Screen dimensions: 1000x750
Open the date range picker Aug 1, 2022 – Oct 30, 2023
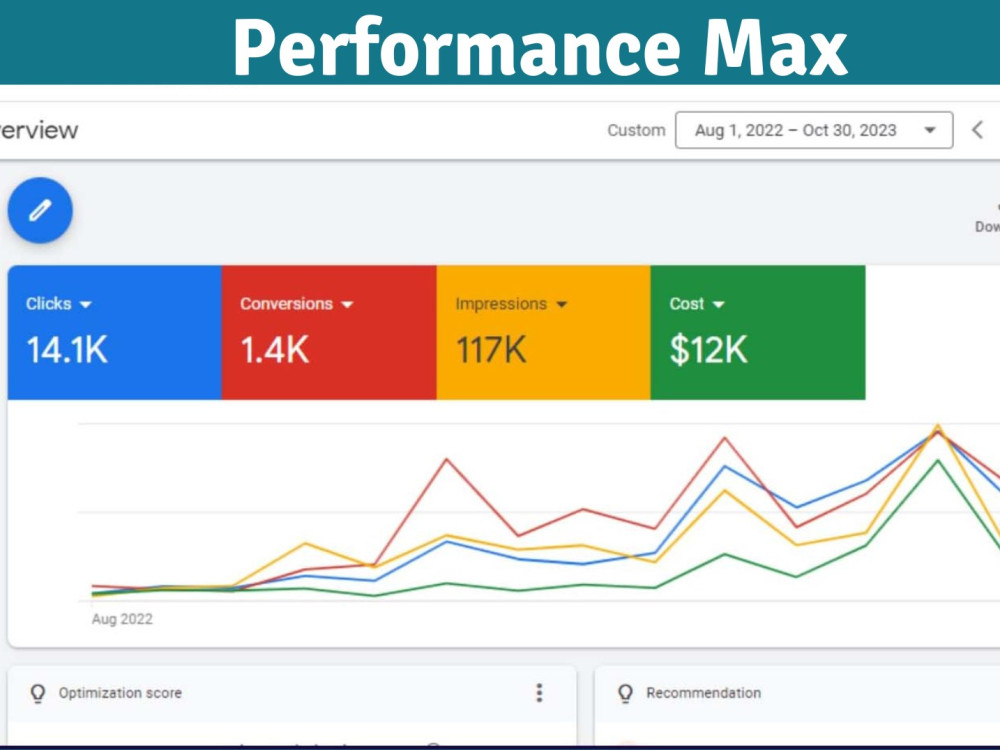(x=814, y=130)
